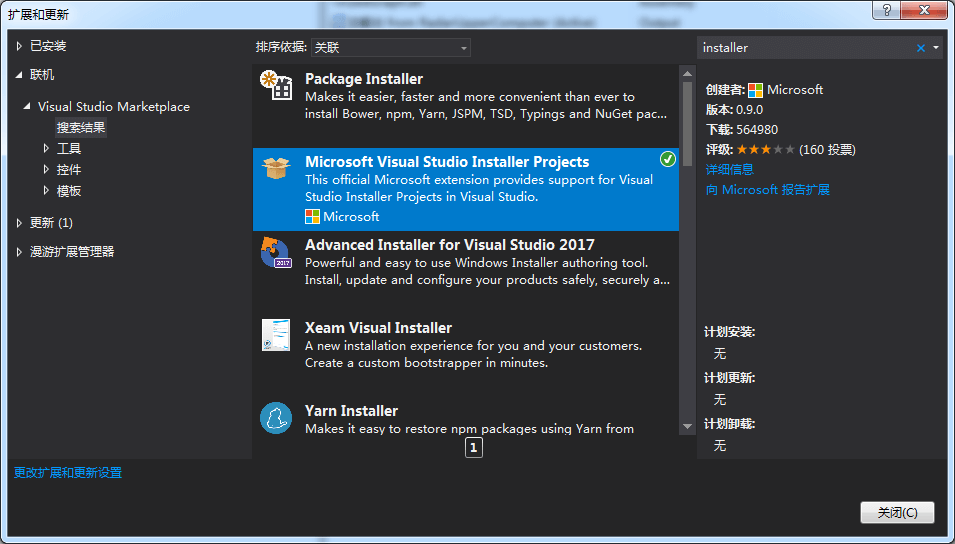Click the star rating in details
Image resolution: width=955 pixels, height=544 pixels.
click(766, 149)
